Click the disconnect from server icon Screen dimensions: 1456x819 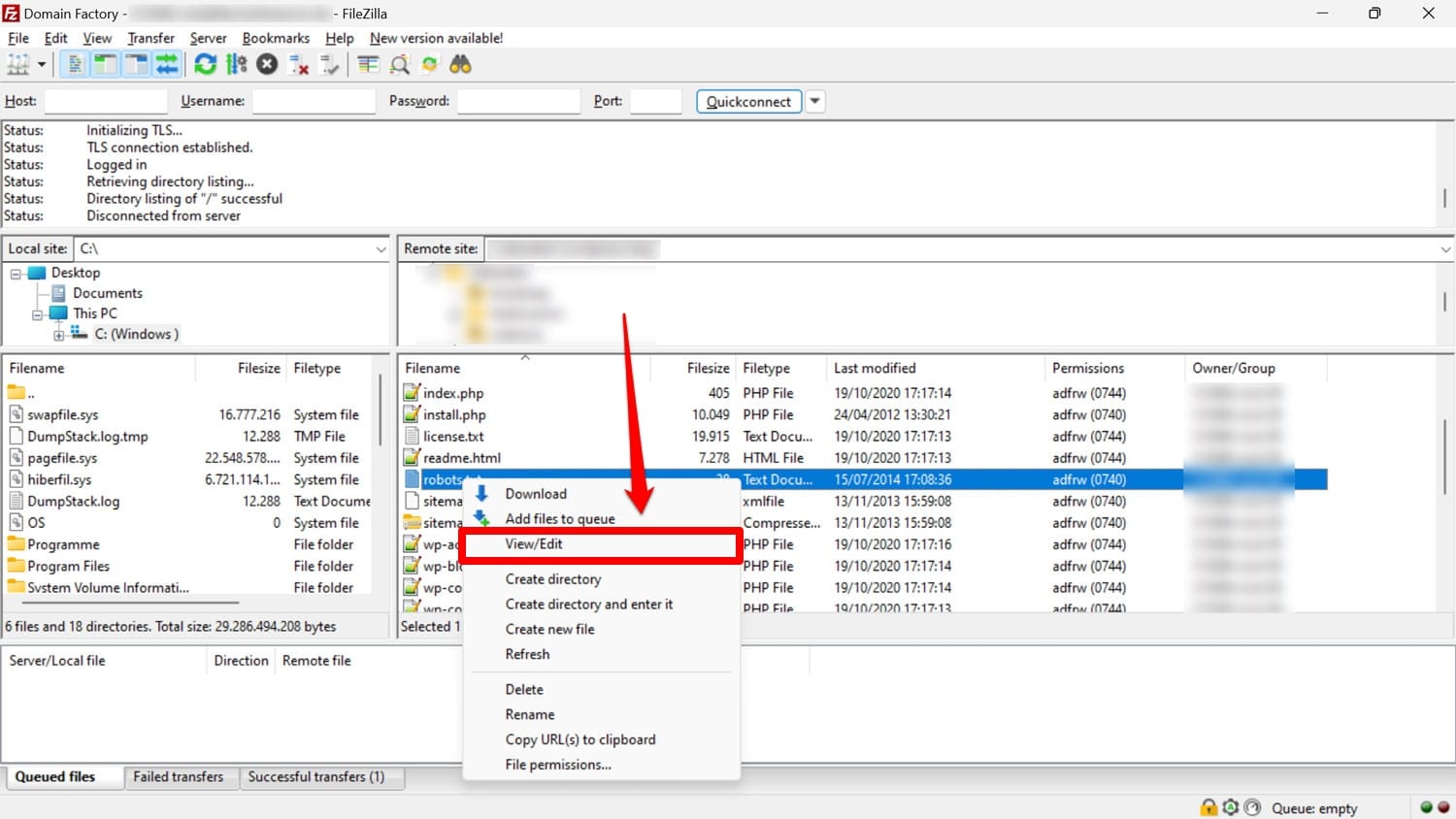[299, 65]
